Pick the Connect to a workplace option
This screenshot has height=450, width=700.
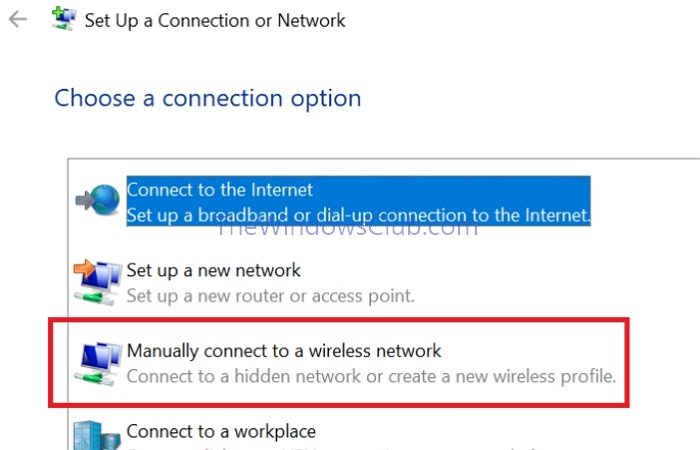[x=221, y=432]
